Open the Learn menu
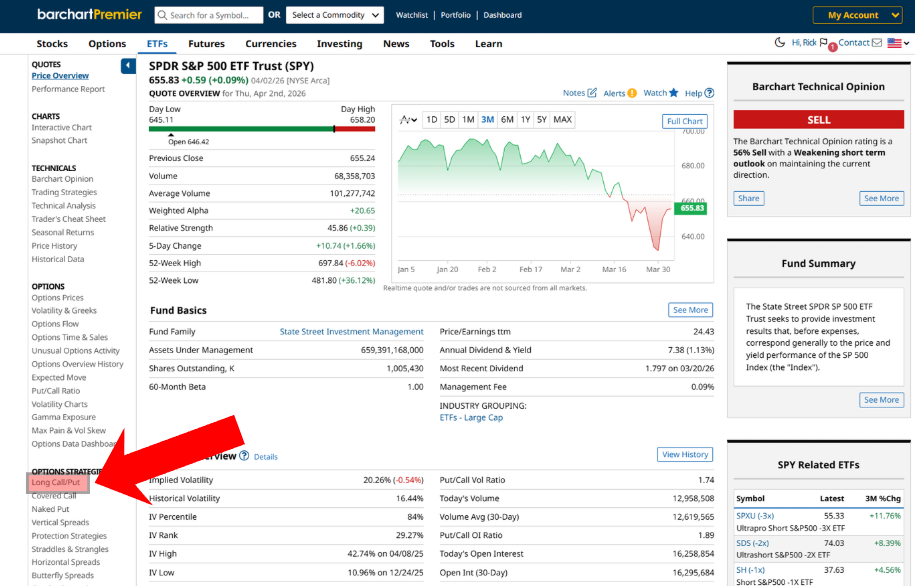Viewport: 915px width, 586px height. [x=488, y=44]
